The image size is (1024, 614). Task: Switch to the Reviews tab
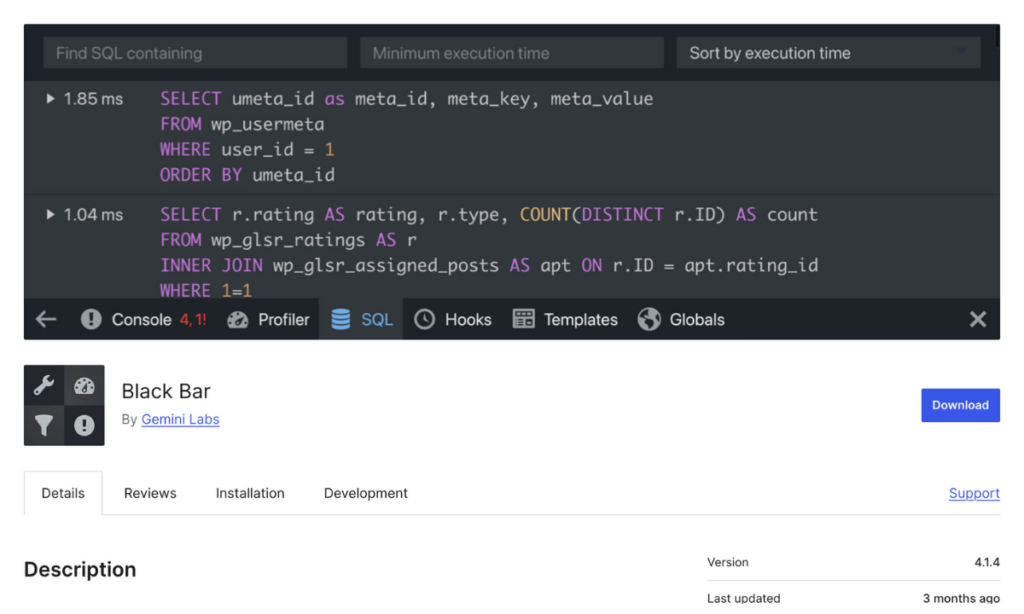click(149, 493)
